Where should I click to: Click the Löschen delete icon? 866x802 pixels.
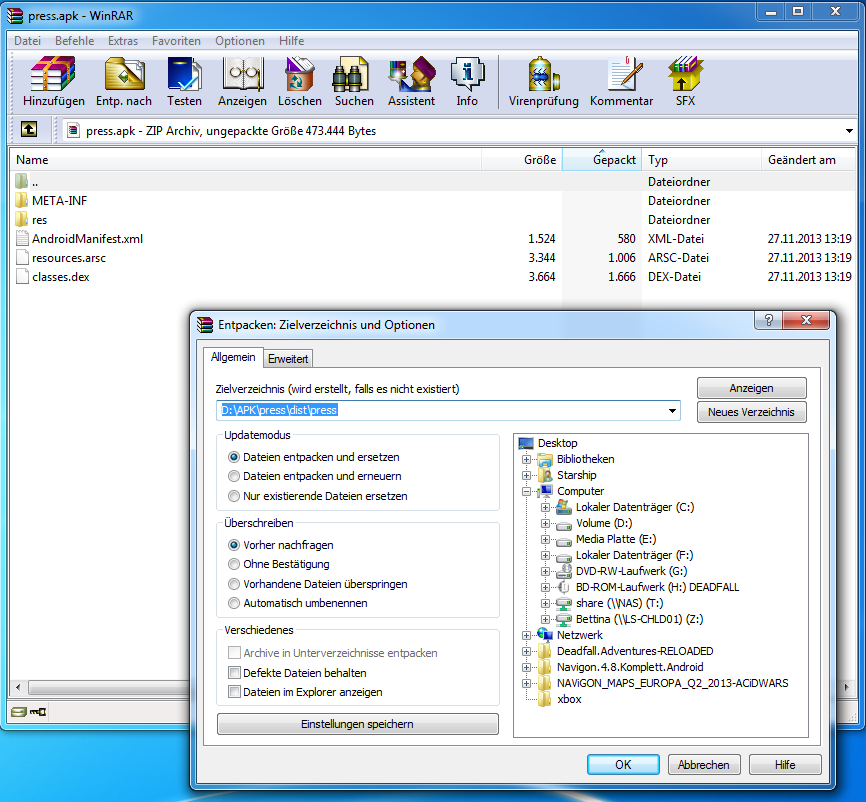pyautogui.click(x=299, y=76)
